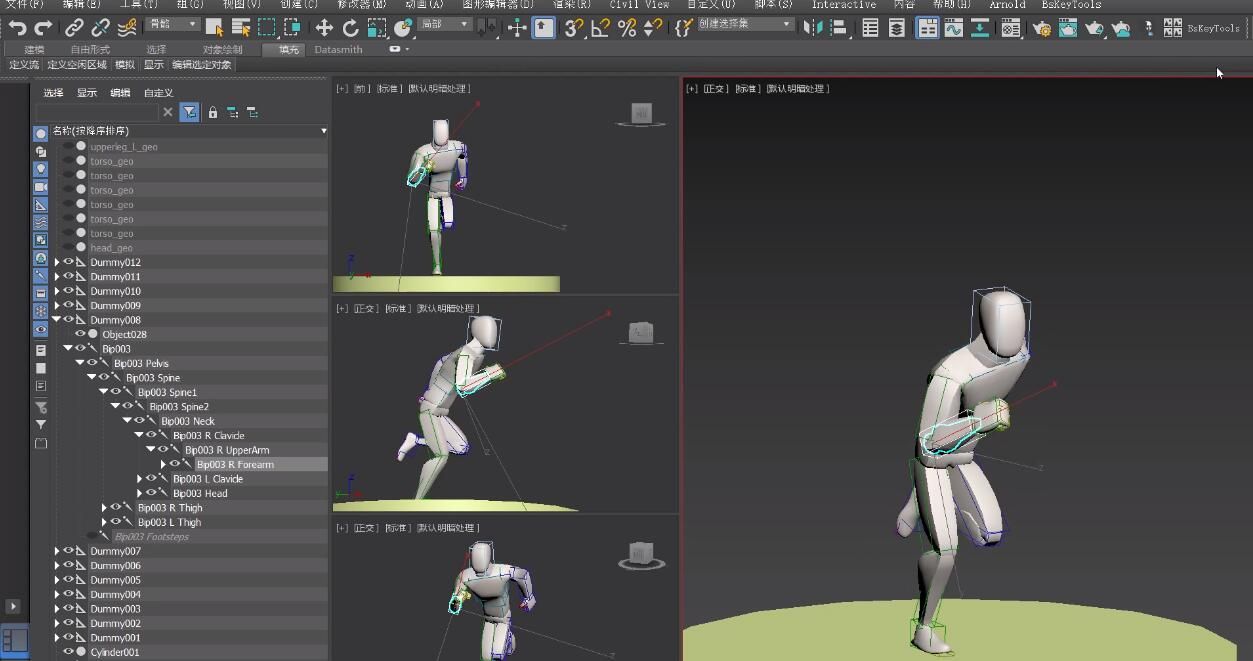Open the BsKeyTools menu
The height and width of the screenshot is (661, 1253).
(1071, 5)
